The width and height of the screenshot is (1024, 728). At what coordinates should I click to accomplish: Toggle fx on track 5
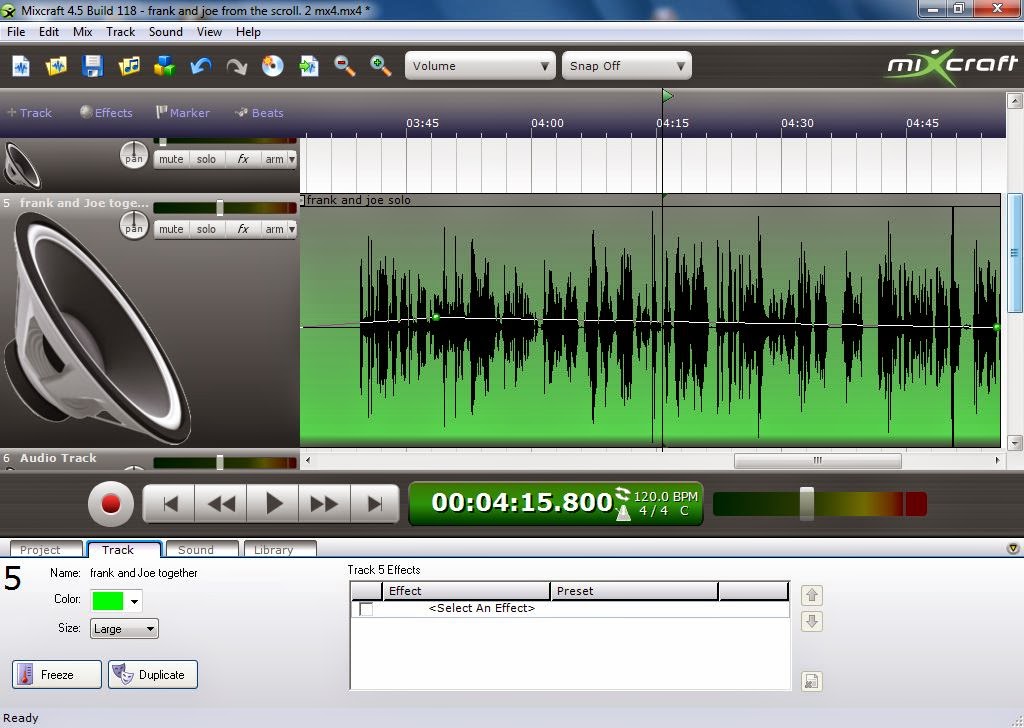pyautogui.click(x=242, y=229)
